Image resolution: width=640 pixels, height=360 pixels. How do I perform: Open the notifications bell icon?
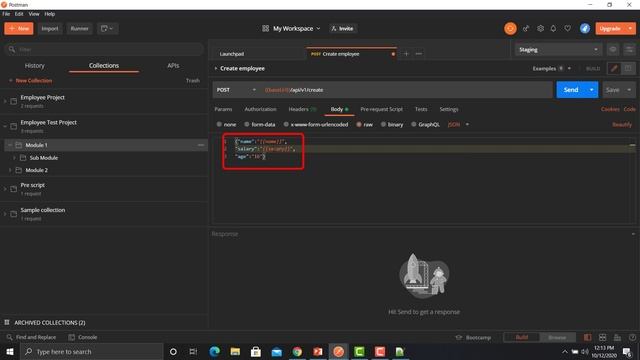tap(553, 29)
